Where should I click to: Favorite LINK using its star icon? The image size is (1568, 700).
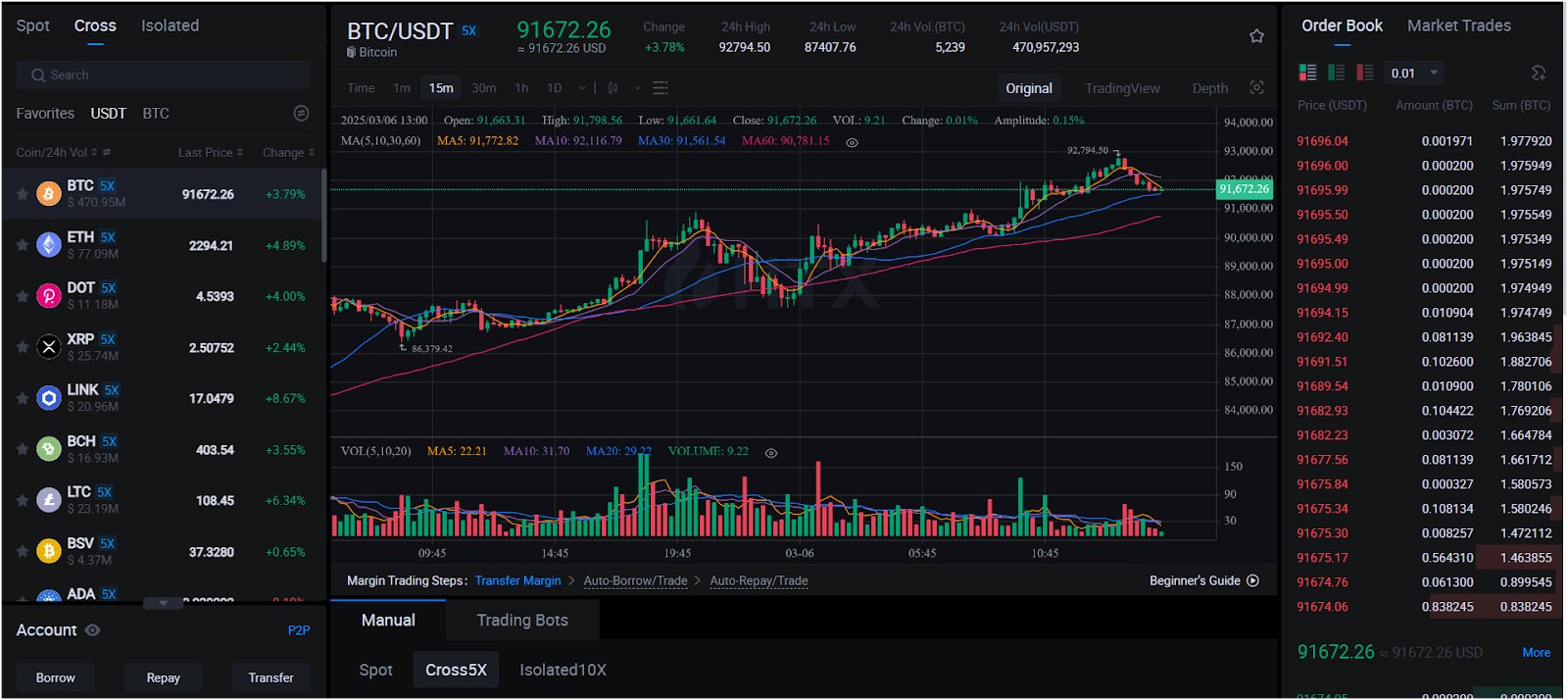point(23,398)
